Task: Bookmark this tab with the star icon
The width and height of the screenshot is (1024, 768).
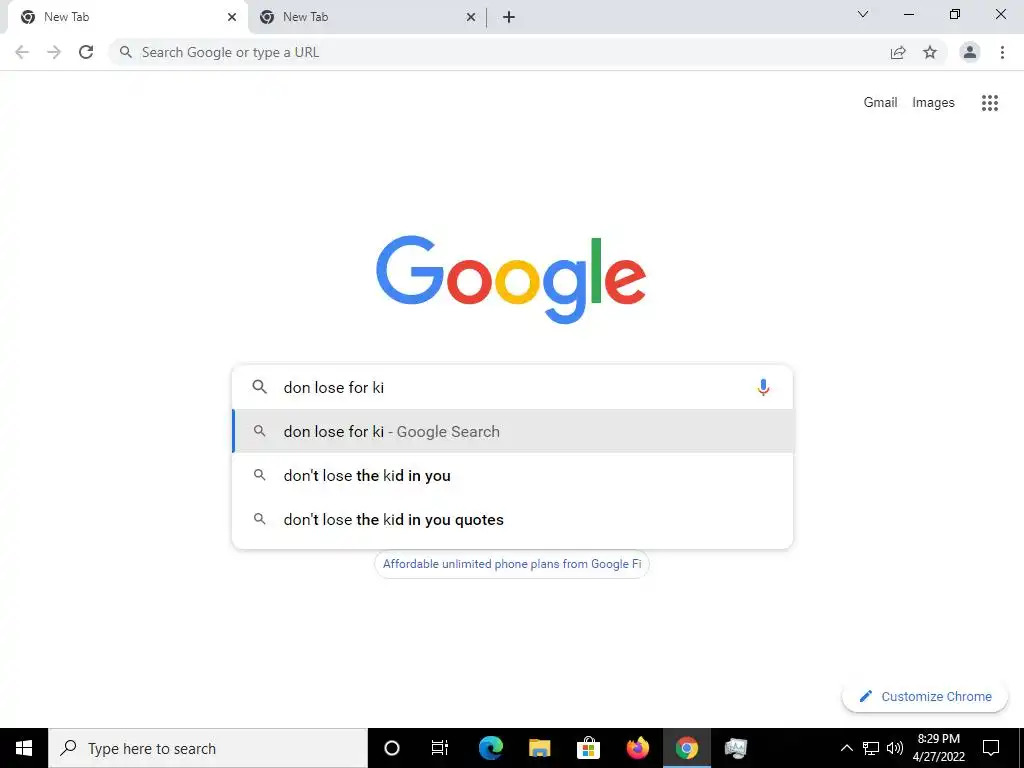Action: tap(930, 52)
